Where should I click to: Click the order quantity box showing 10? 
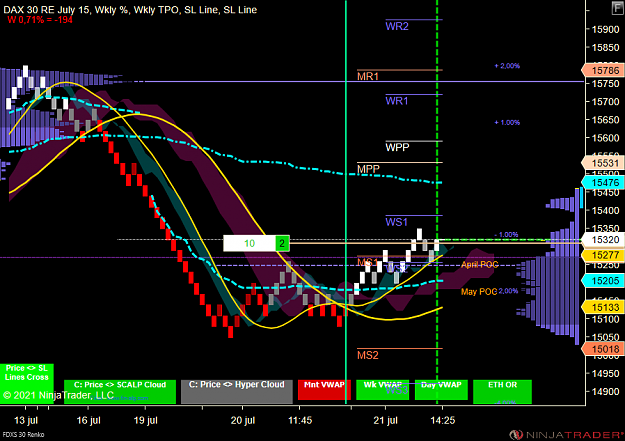pyautogui.click(x=250, y=243)
